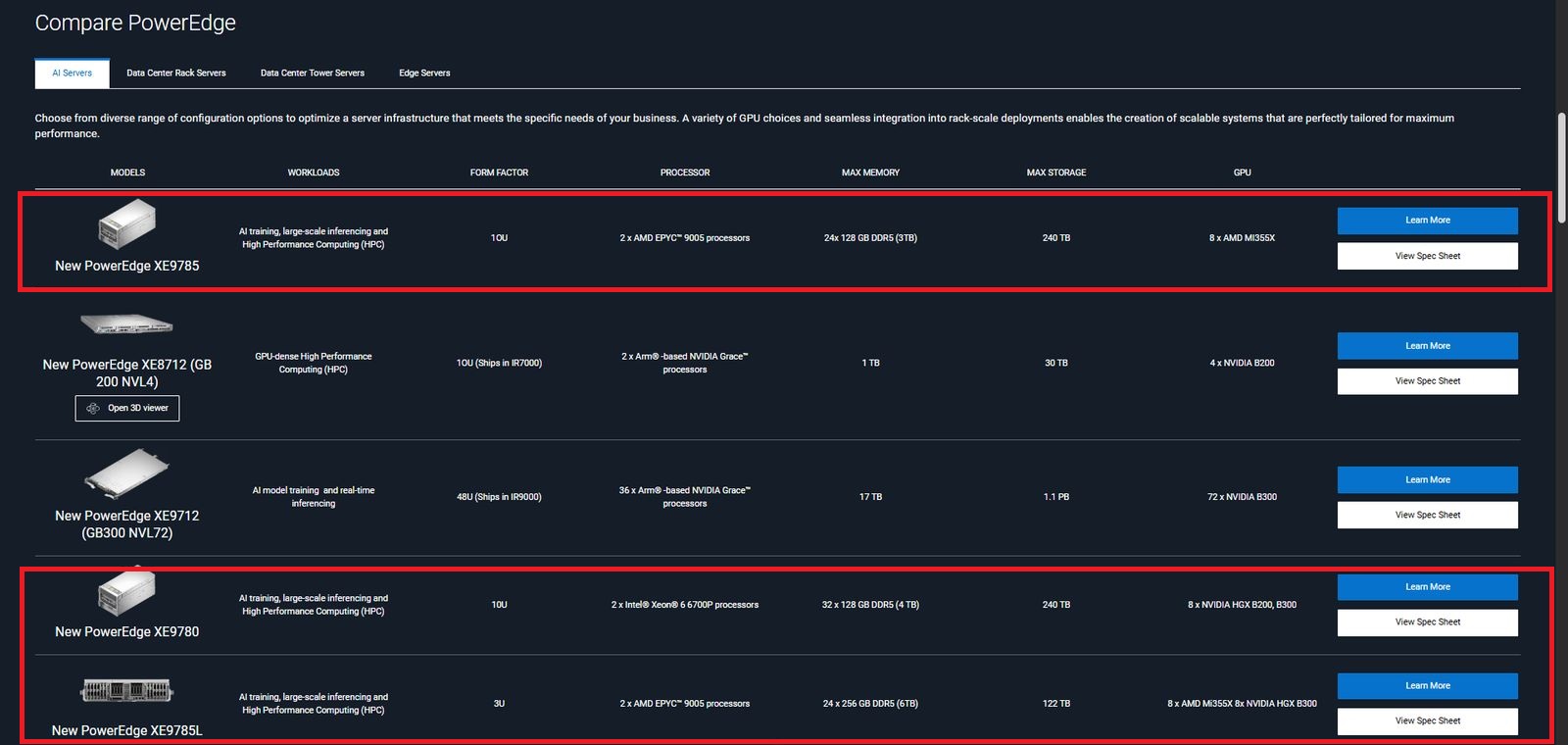Click Learn More for PowerEdge XE9712

coord(1427,480)
